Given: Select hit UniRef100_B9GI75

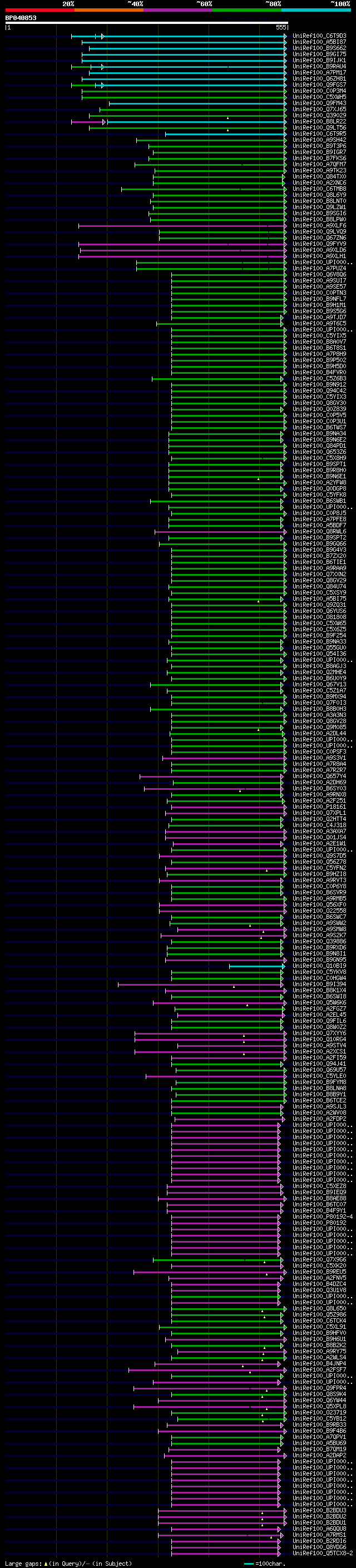Looking at the screenshot, I should [319, 54].
